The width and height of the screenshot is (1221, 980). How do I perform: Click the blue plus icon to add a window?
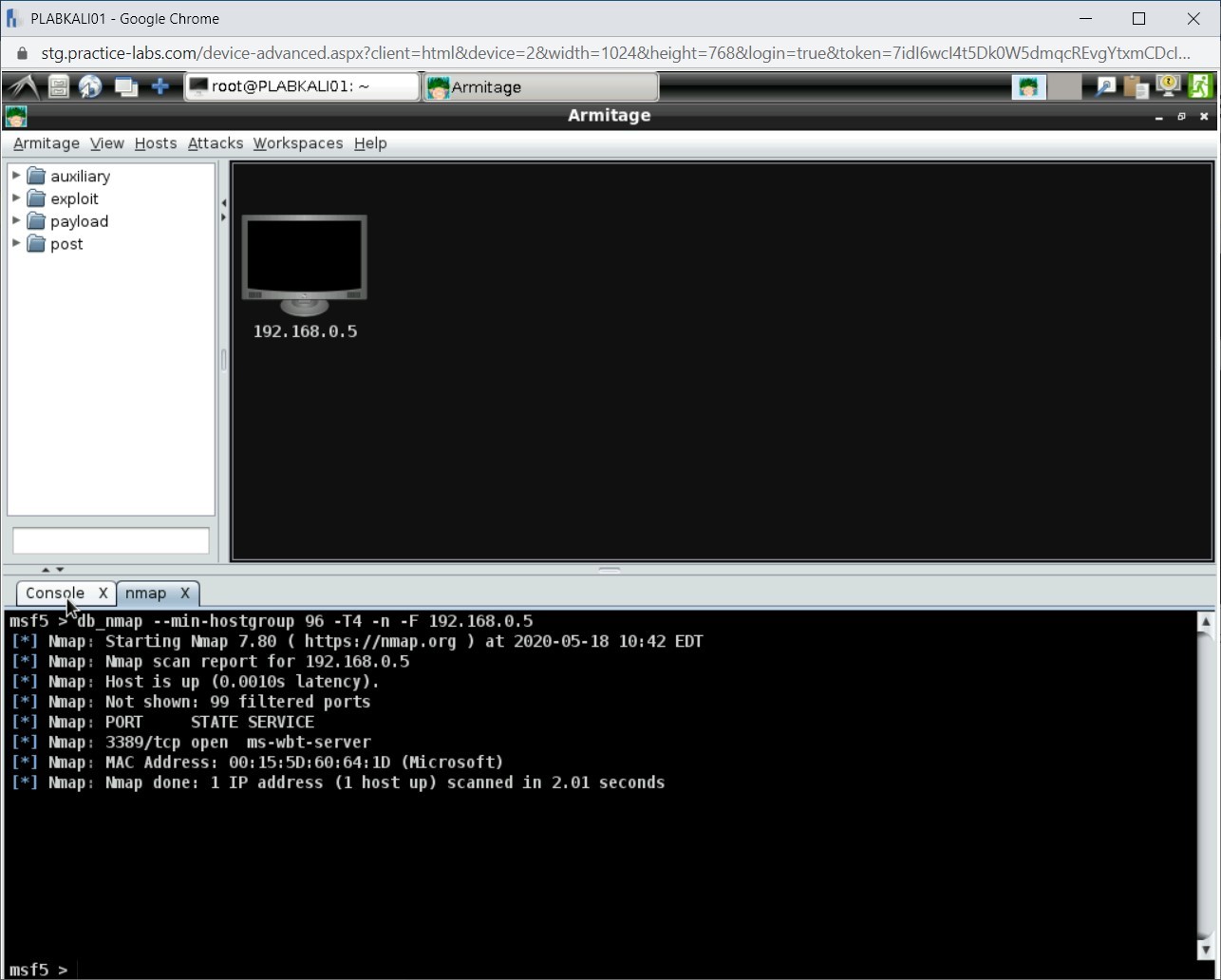pyautogui.click(x=160, y=86)
